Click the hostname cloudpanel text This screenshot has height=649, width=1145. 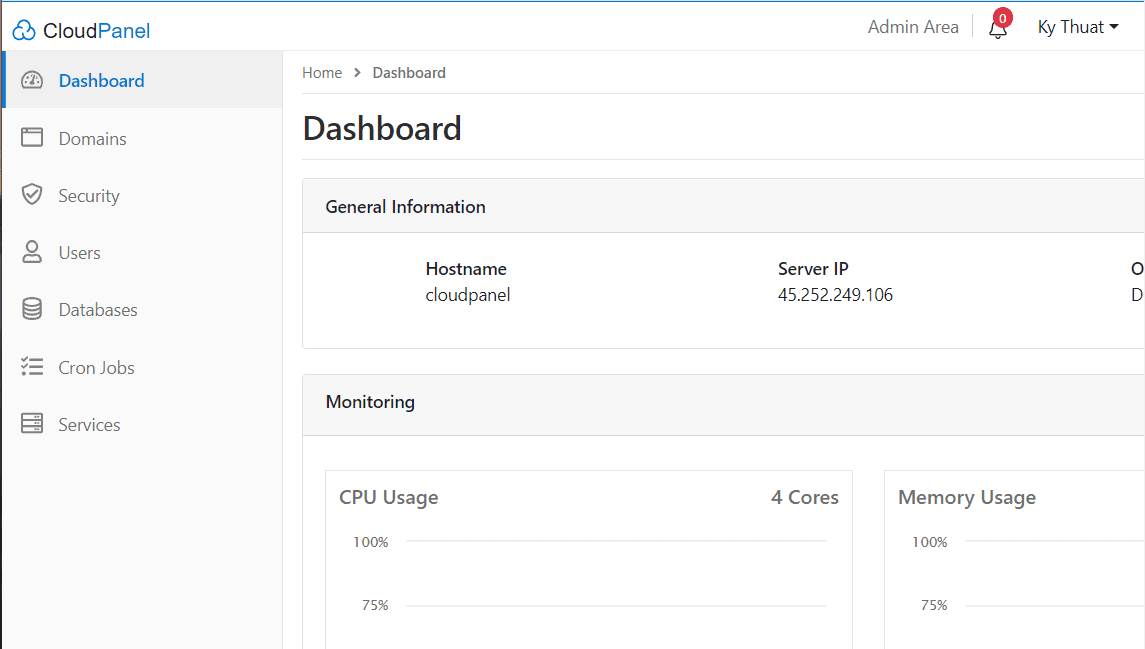point(467,294)
